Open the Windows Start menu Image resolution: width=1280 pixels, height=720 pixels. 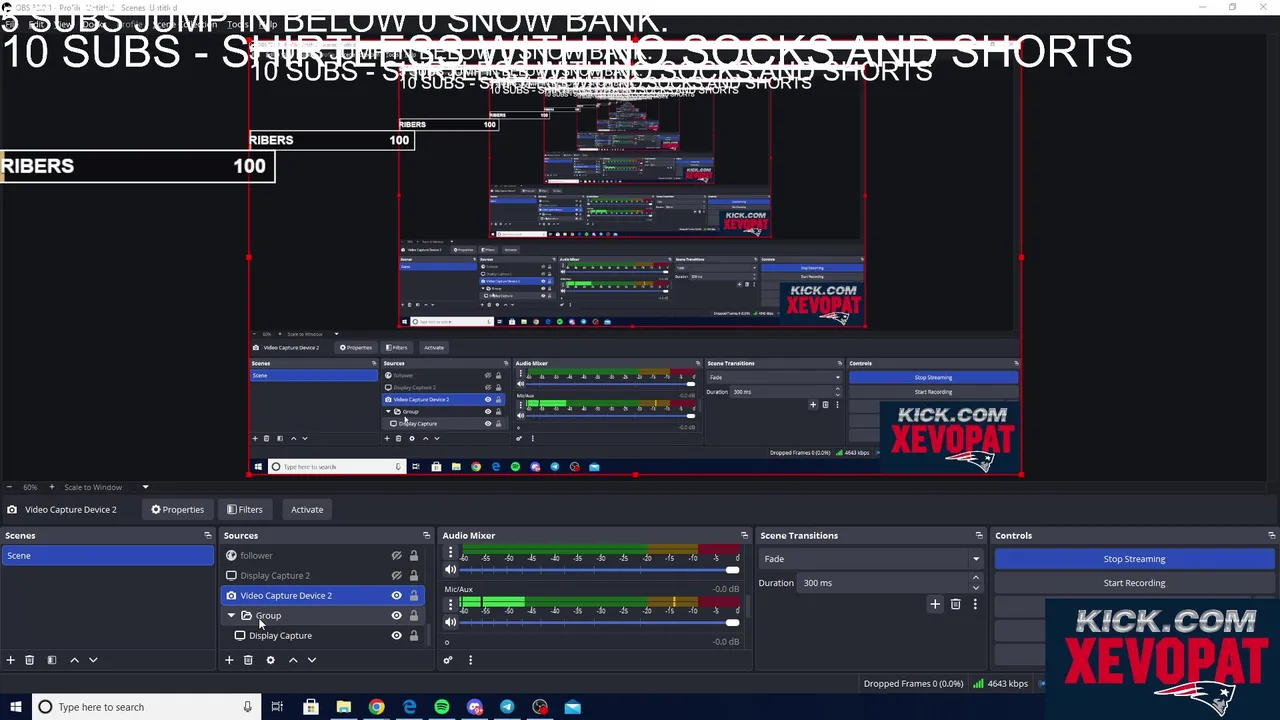click(x=16, y=707)
